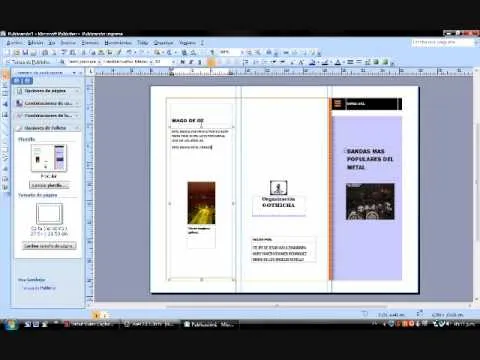
Task: Click the Save icon in the toolbar
Action: click(x=25, y=52)
